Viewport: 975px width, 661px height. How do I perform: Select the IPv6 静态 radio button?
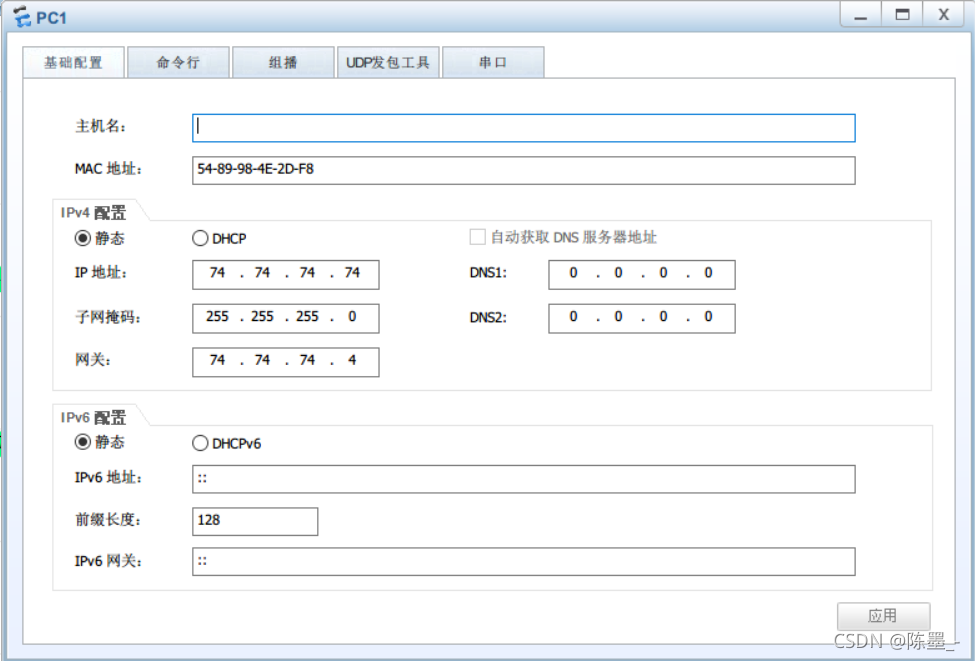point(83,442)
